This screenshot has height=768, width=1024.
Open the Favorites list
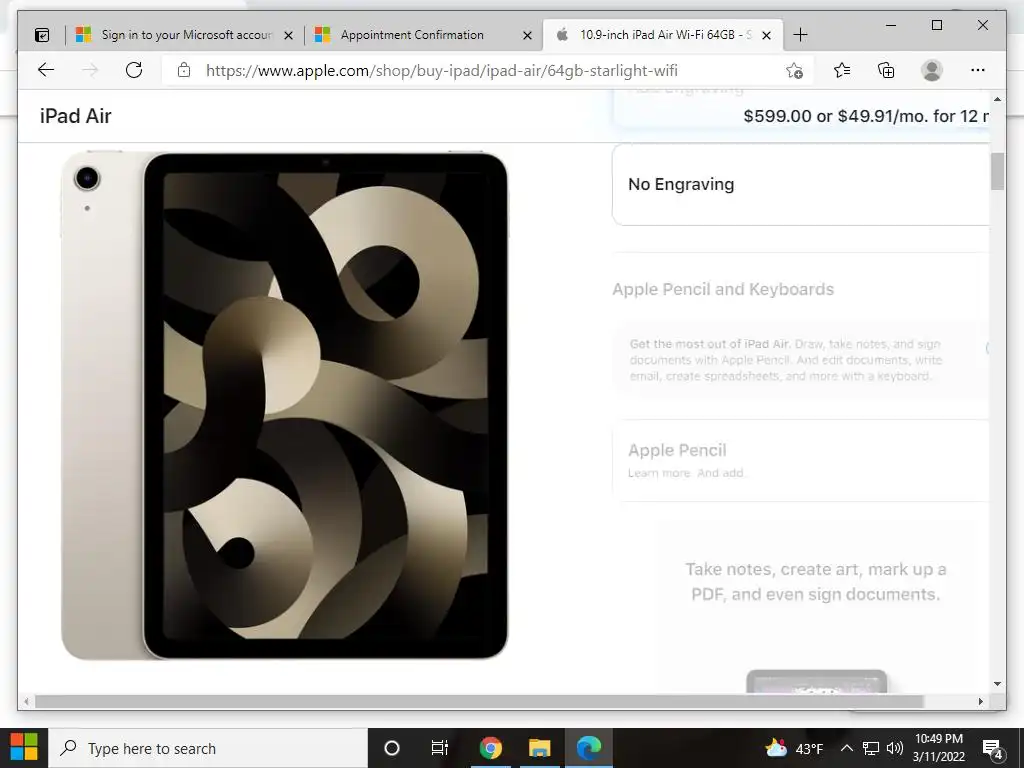tap(842, 71)
